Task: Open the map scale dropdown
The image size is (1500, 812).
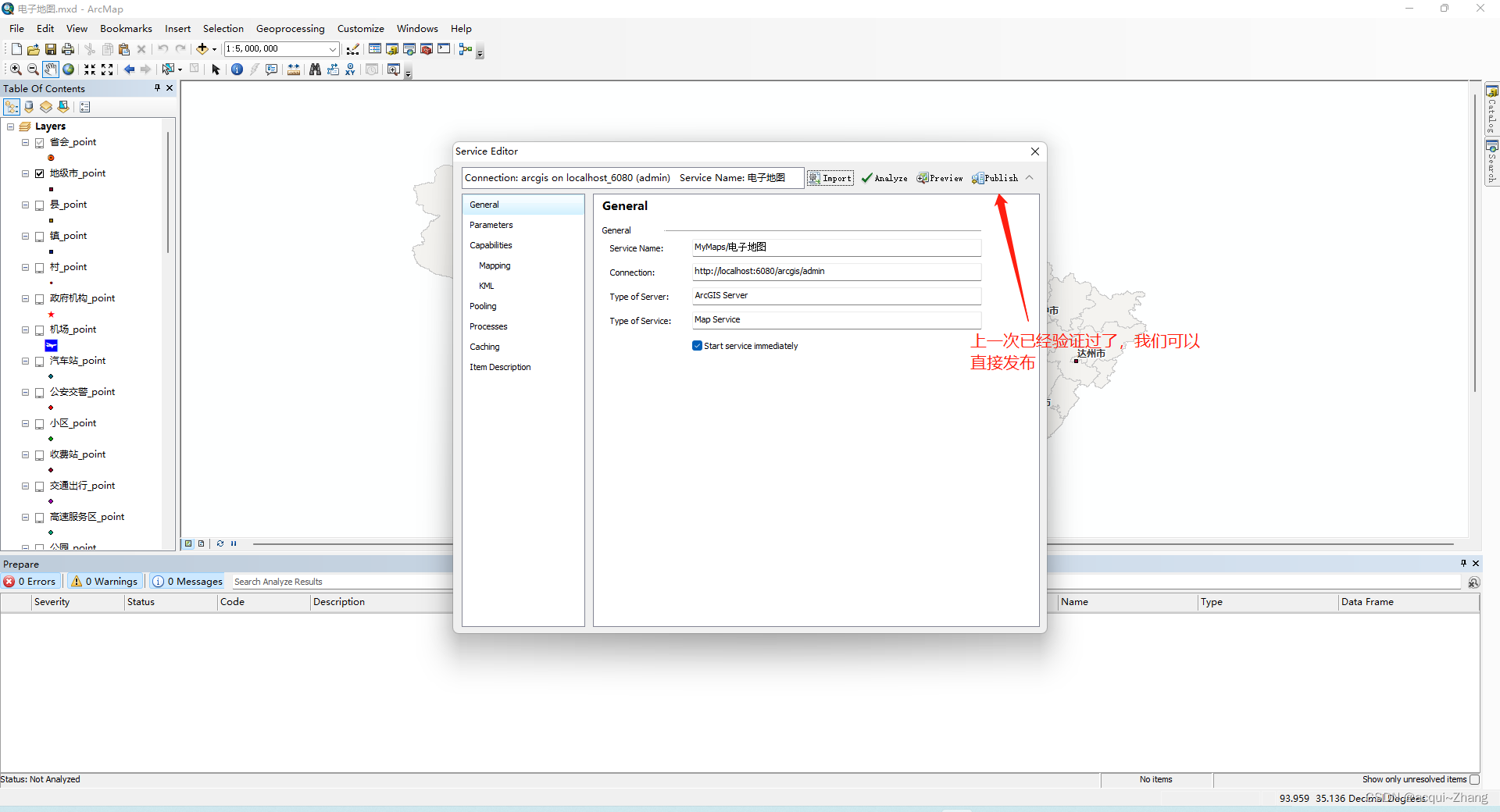Action: pyautogui.click(x=332, y=49)
